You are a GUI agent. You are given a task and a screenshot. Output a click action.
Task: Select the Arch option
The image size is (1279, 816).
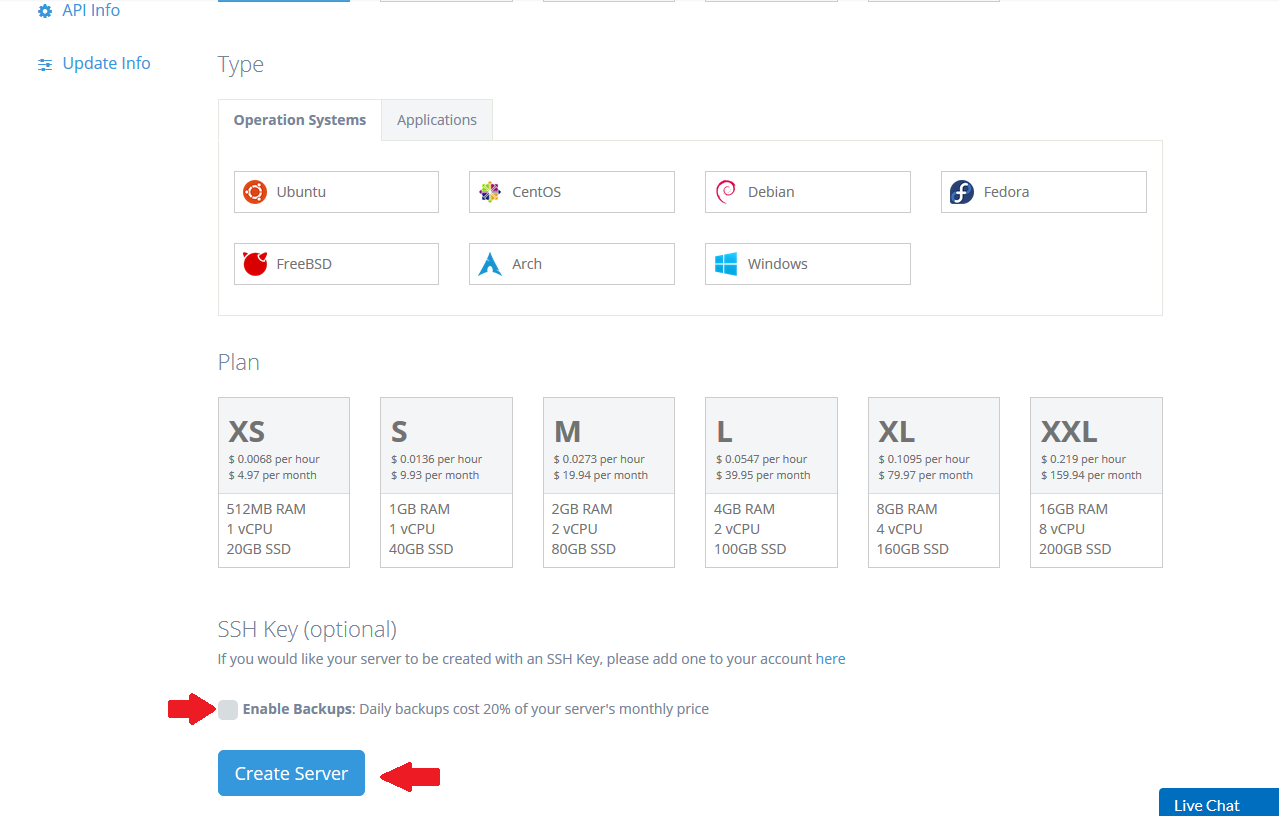[x=572, y=264]
